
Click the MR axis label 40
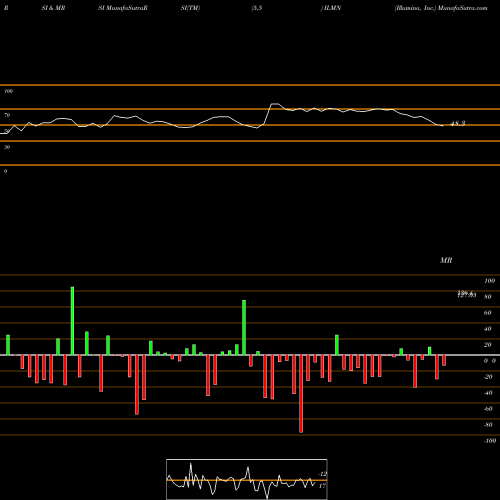(488, 329)
